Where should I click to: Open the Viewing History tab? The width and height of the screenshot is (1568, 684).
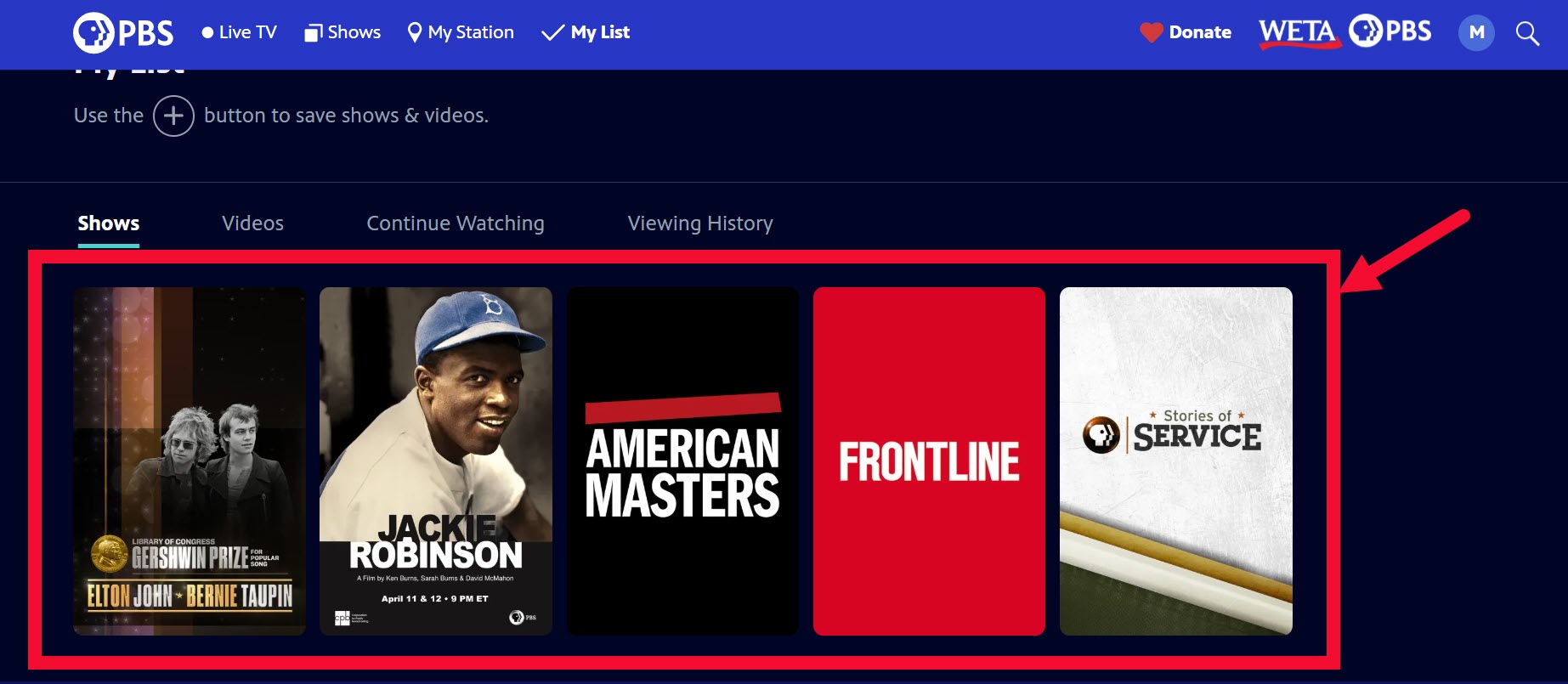tap(700, 223)
